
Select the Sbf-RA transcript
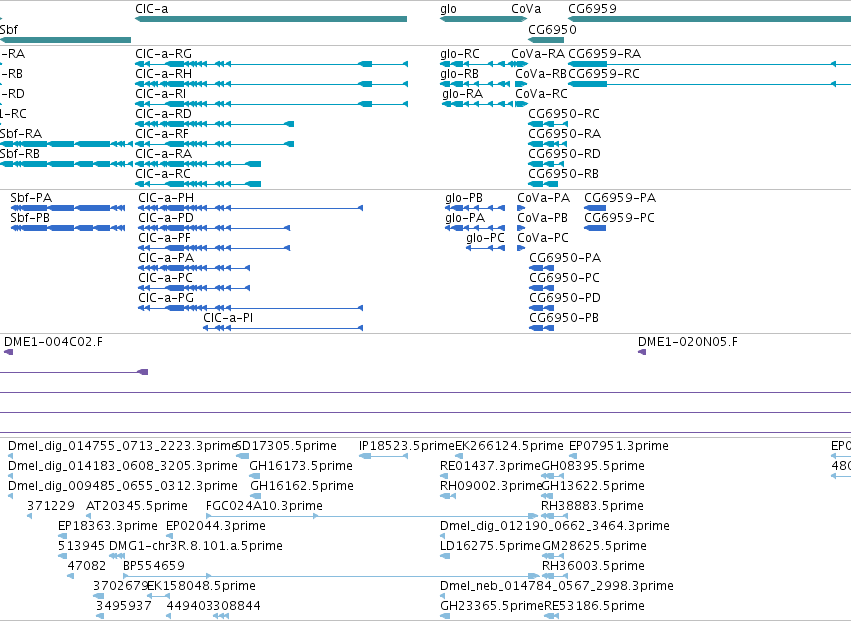click(x=66, y=144)
